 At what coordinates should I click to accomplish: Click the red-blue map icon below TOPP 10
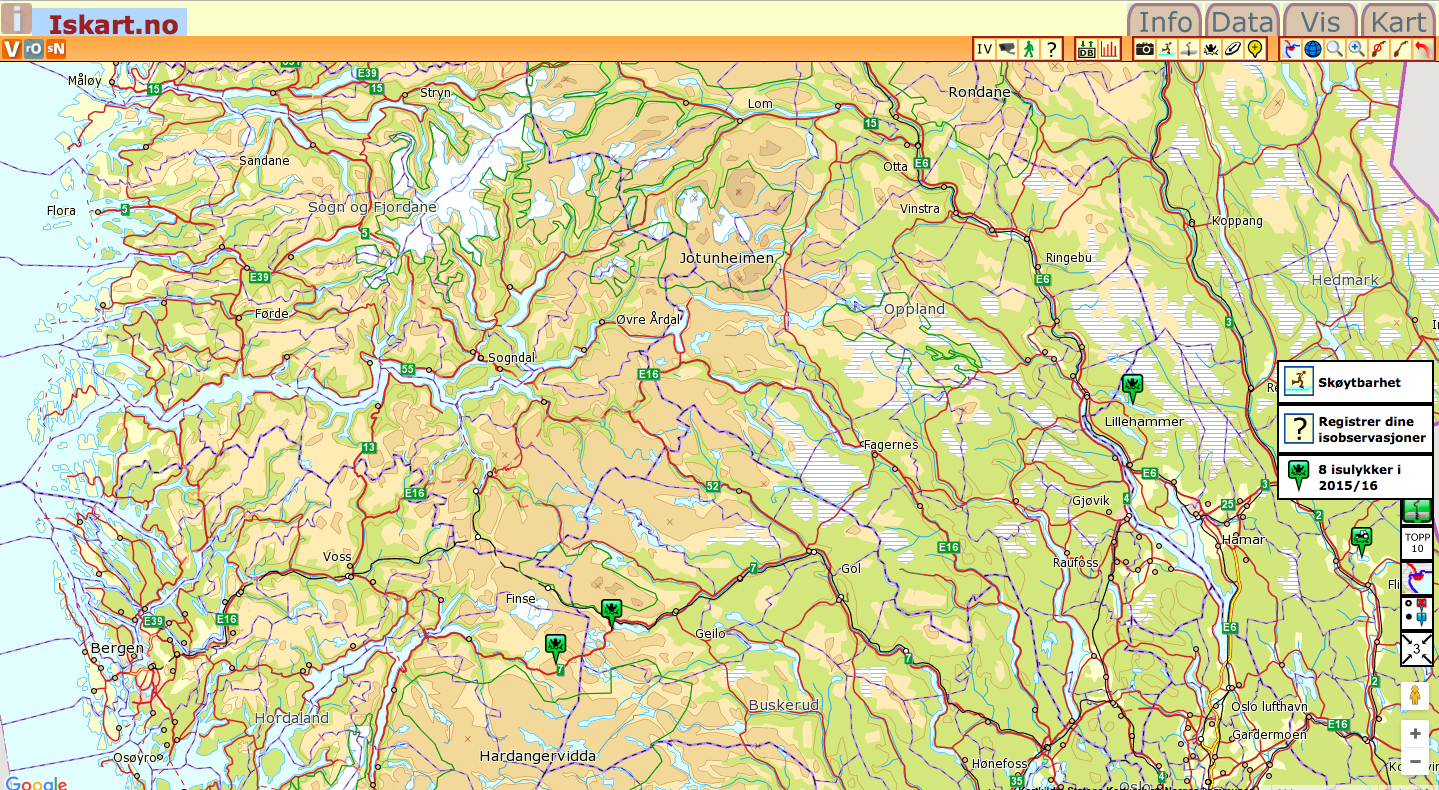click(1416, 578)
